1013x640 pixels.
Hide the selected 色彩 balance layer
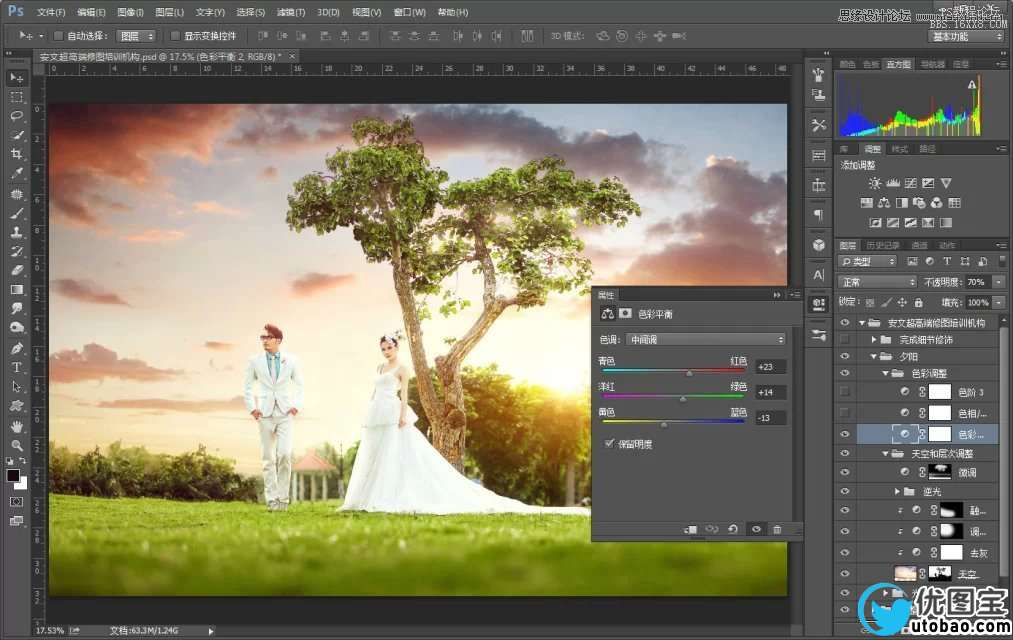click(844, 434)
